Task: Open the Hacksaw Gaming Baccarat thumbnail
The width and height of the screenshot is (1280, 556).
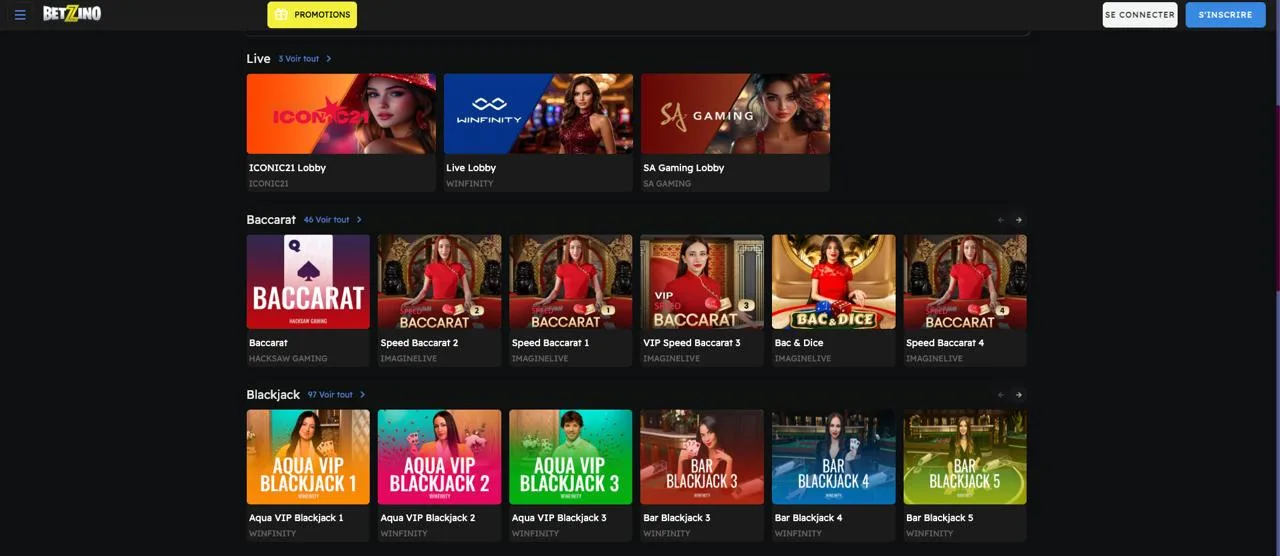Action: pyautogui.click(x=308, y=282)
